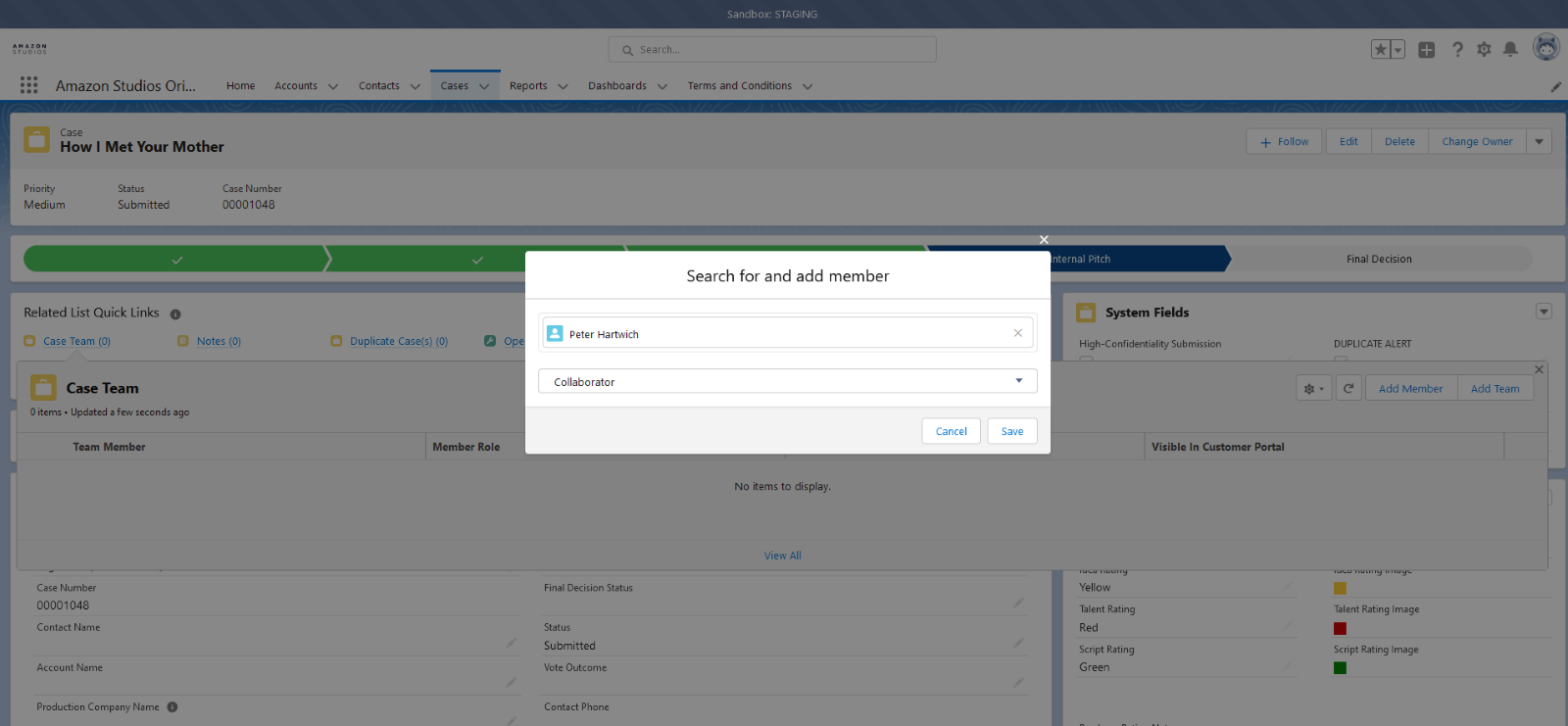Open the Reports tab
Viewport: 1568px width, 726px height.
(x=528, y=86)
